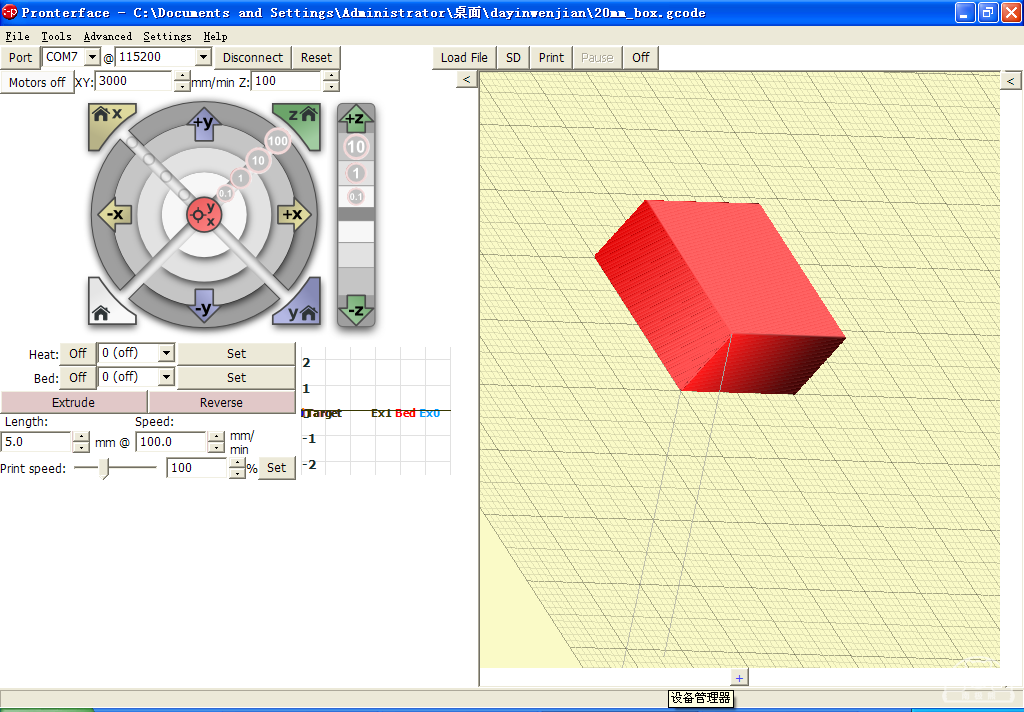The image size is (1024, 712).
Task: Open the COM7 port dropdown
Action: coord(92,58)
